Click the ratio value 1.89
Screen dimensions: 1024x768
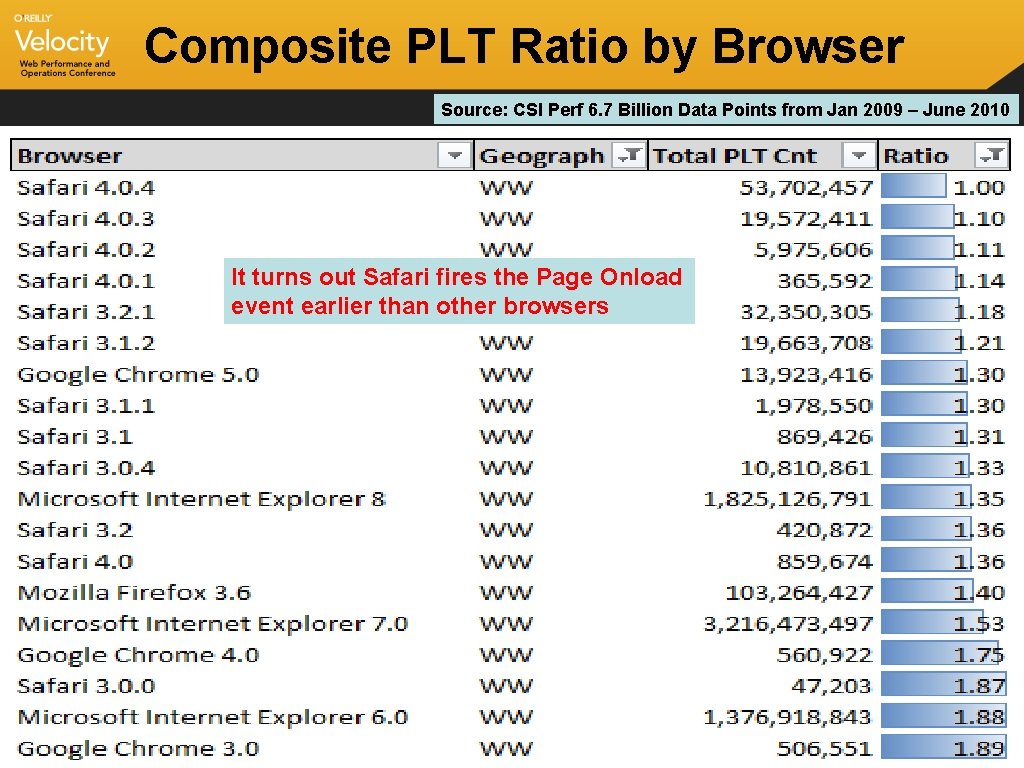click(x=979, y=749)
